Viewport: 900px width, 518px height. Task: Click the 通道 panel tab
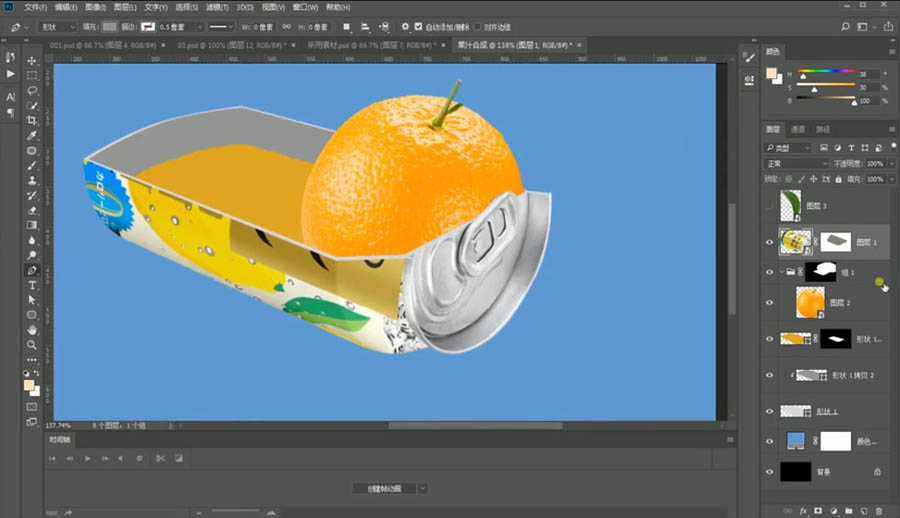click(798, 129)
